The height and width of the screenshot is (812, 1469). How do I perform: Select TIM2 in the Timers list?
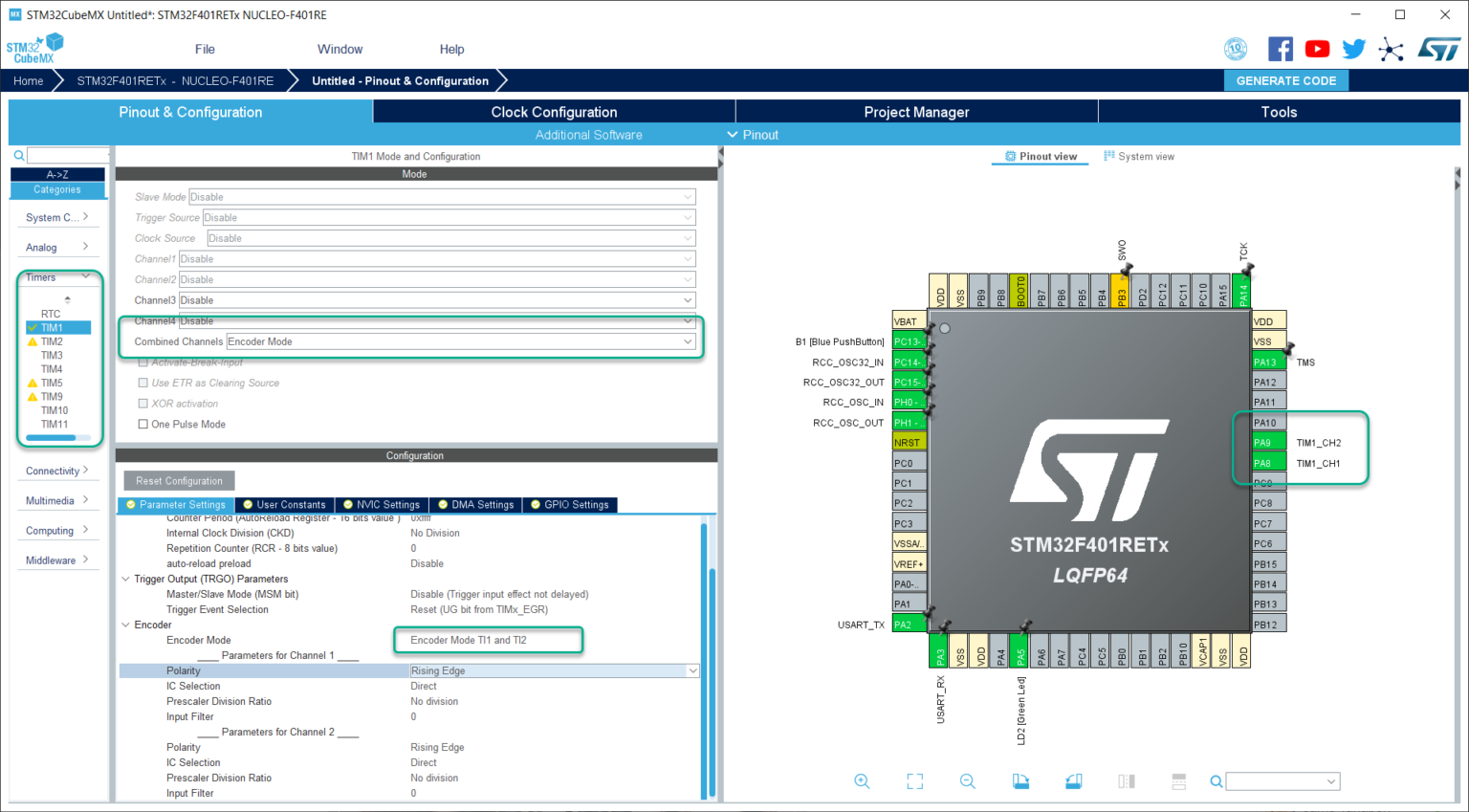coord(52,341)
